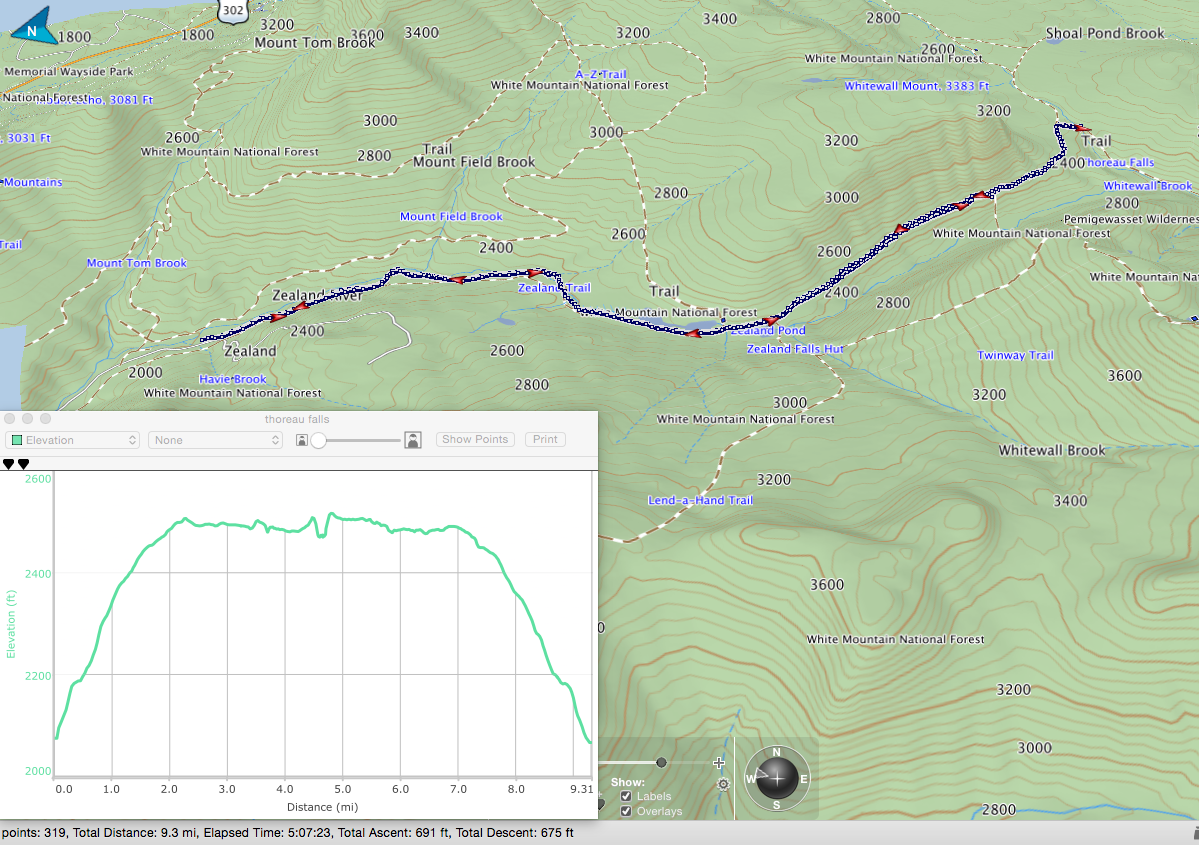Click the graph size slider knob
This screenshot has height=845, width=1199.
coord(319,440)
